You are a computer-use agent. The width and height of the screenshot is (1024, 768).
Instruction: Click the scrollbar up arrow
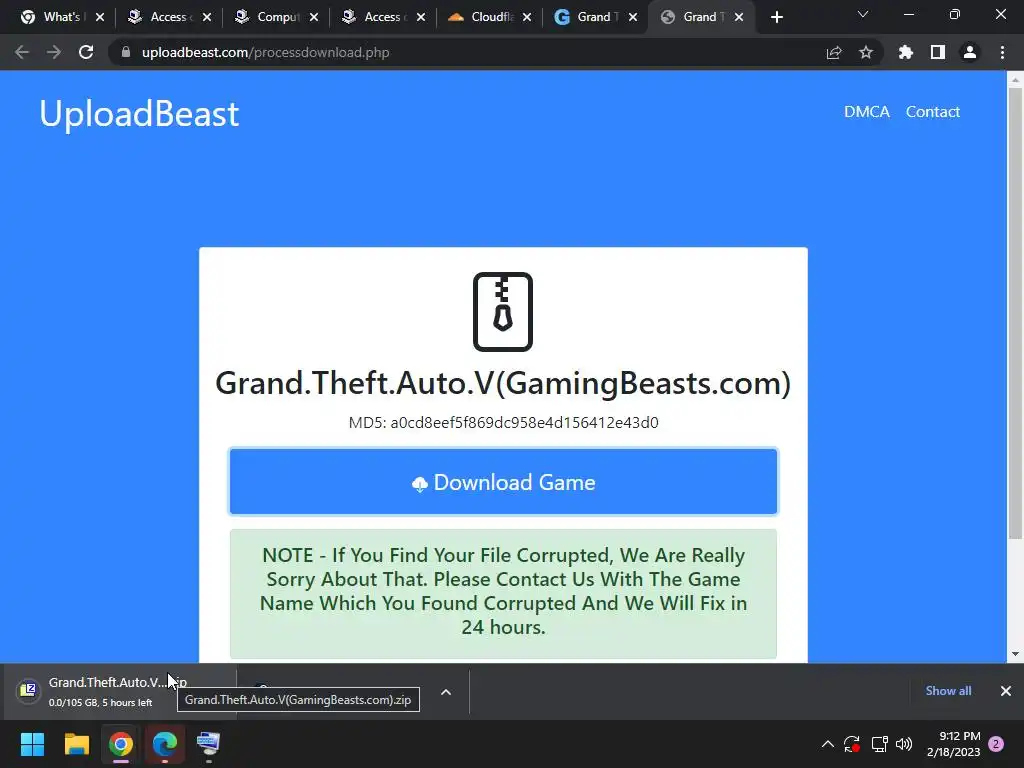click(1015, 80)
